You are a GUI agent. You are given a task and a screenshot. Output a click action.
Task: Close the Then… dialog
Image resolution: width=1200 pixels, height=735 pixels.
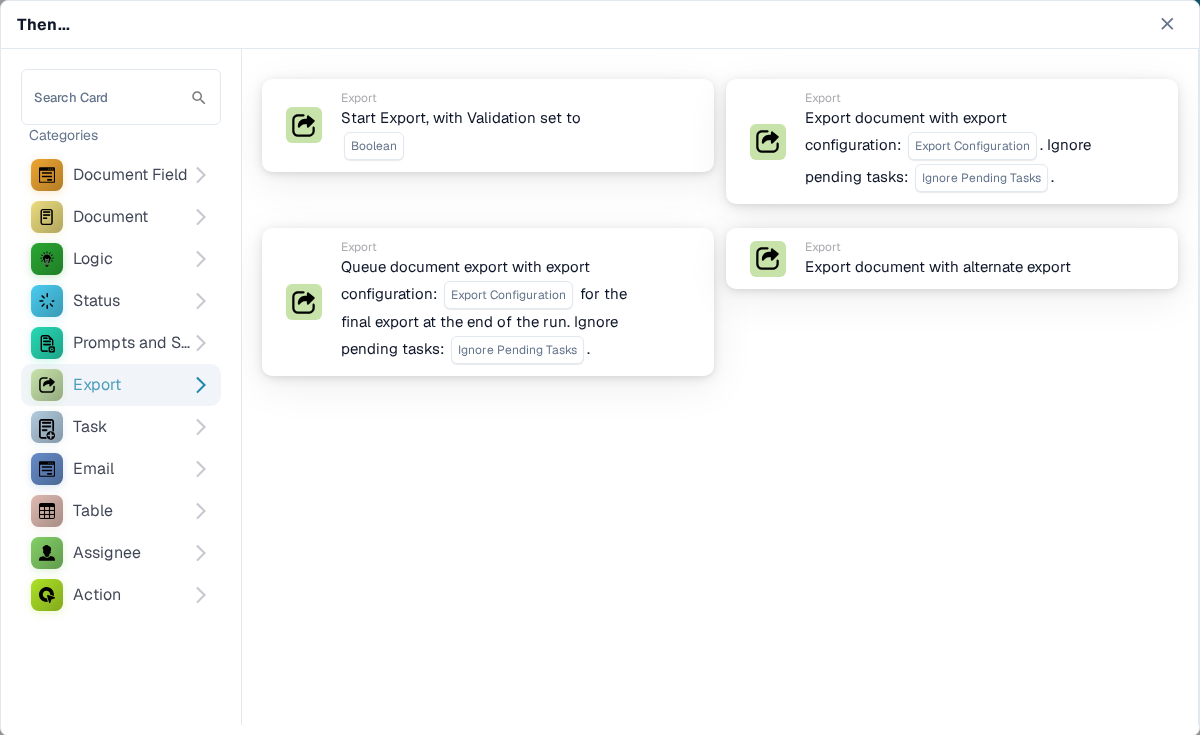[1167, 24]
